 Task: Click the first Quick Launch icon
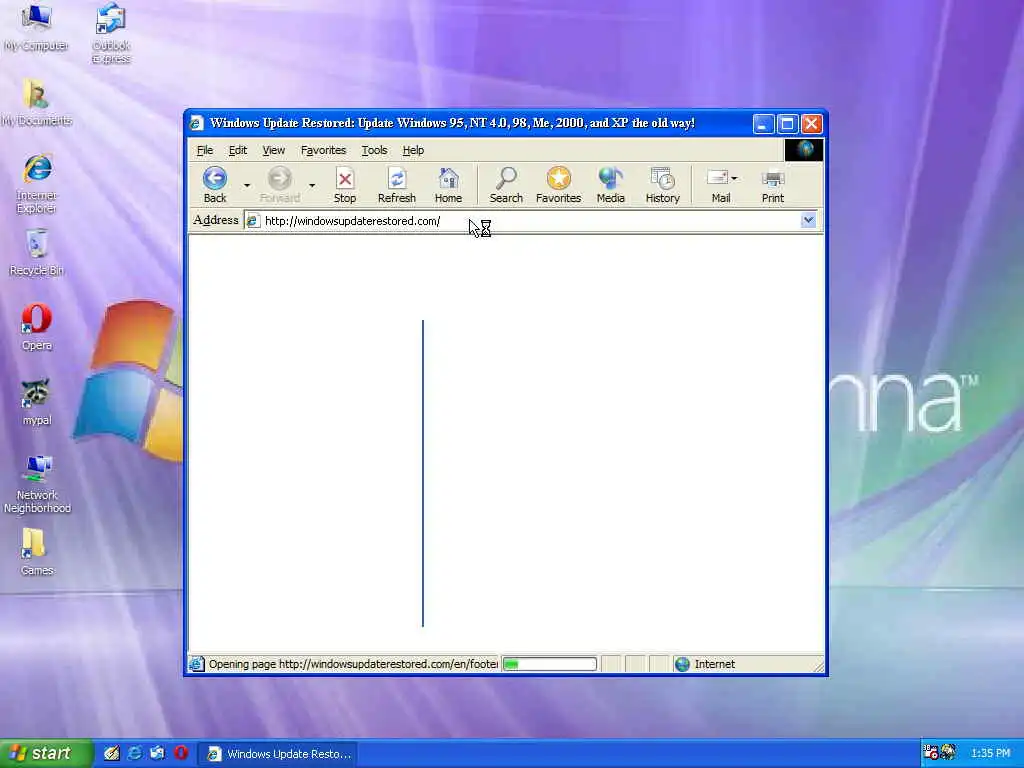[x=112, y=753]
